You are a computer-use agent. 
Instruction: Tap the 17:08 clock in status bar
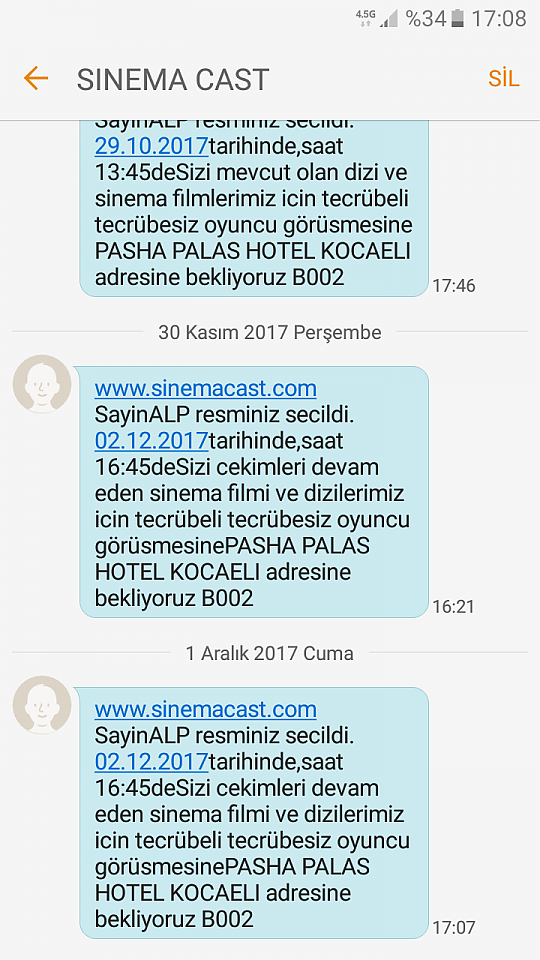tap(498, 18)
